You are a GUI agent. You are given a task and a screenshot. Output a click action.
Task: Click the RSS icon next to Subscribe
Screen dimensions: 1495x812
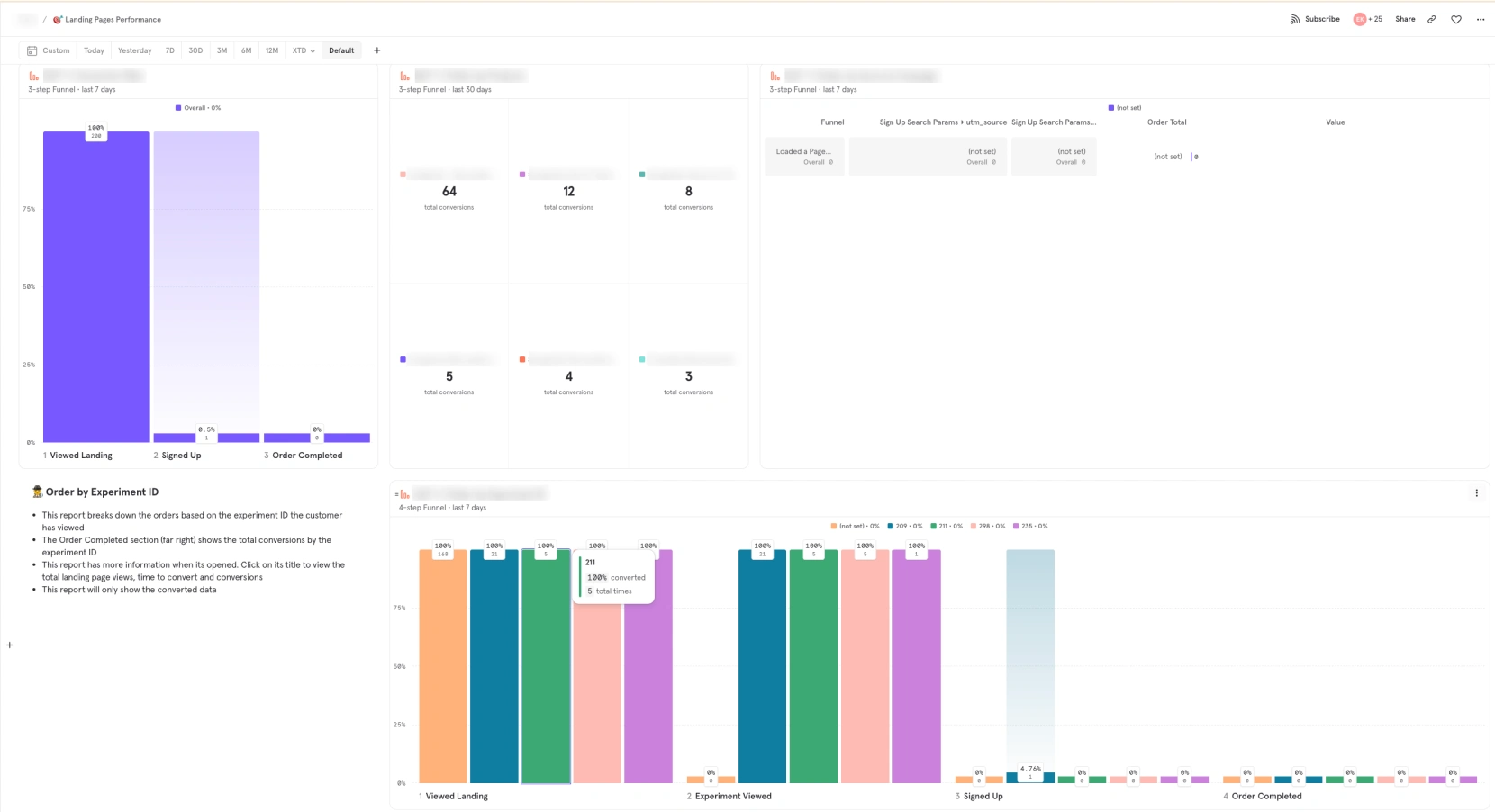click(1294, 19)
